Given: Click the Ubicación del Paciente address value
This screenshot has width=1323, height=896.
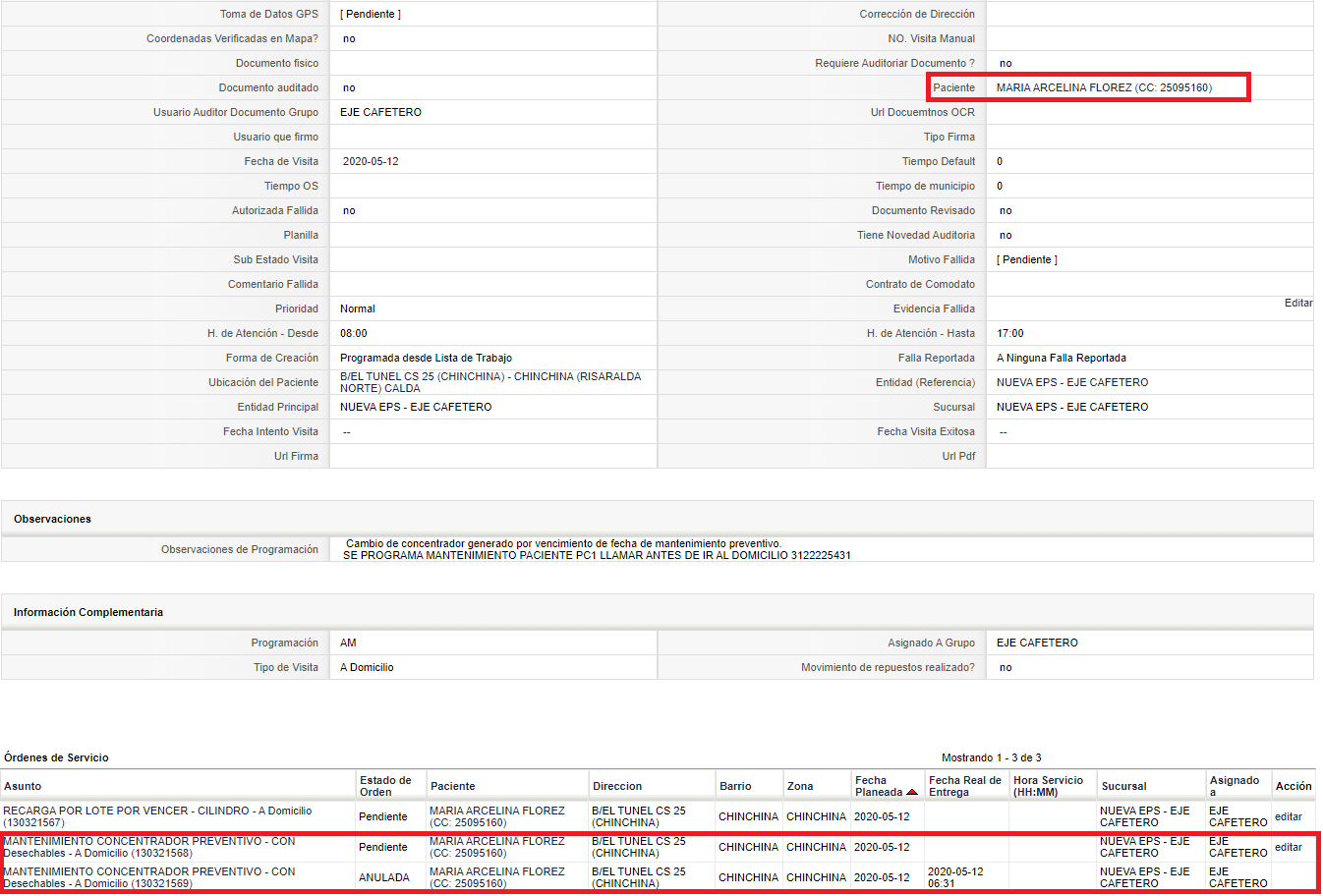Looking at the screenshot, I should [x=490, y=382].
